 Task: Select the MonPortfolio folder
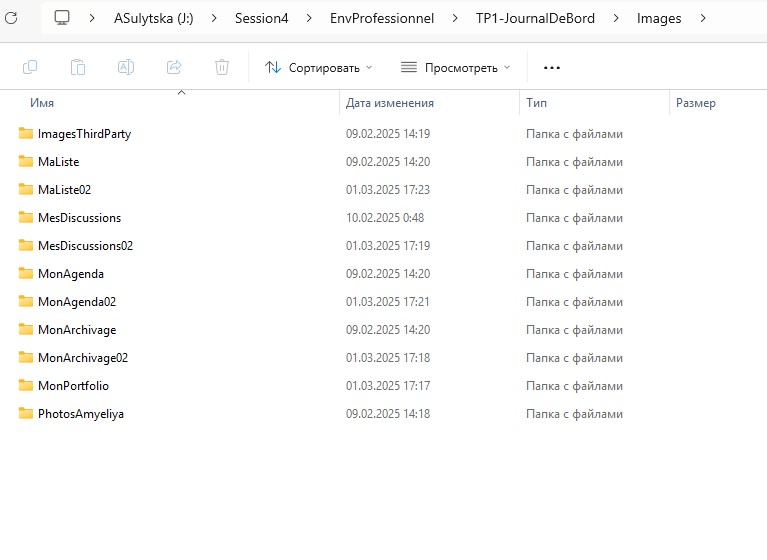coord(73,386)
